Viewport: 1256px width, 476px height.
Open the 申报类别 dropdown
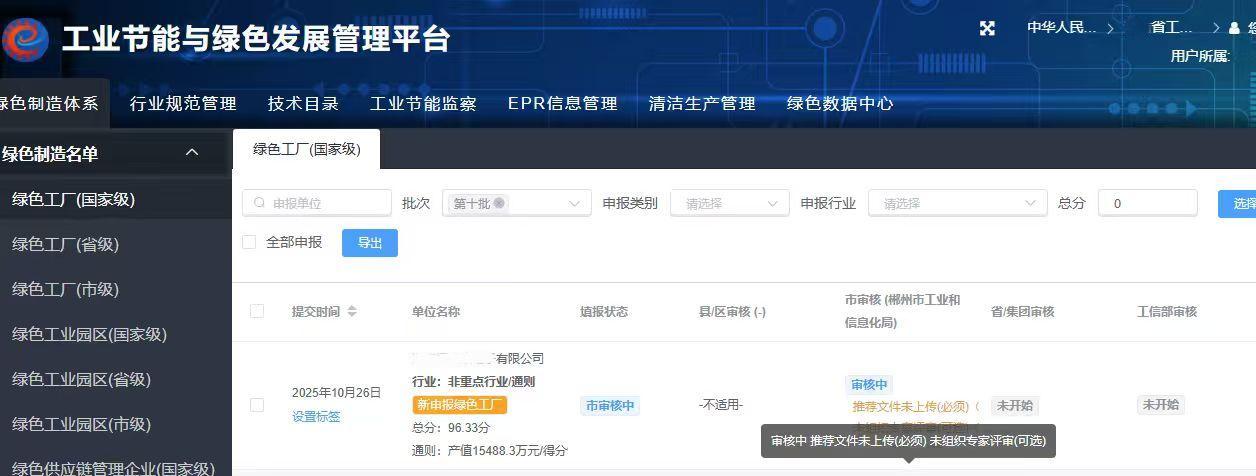point(730,203)
